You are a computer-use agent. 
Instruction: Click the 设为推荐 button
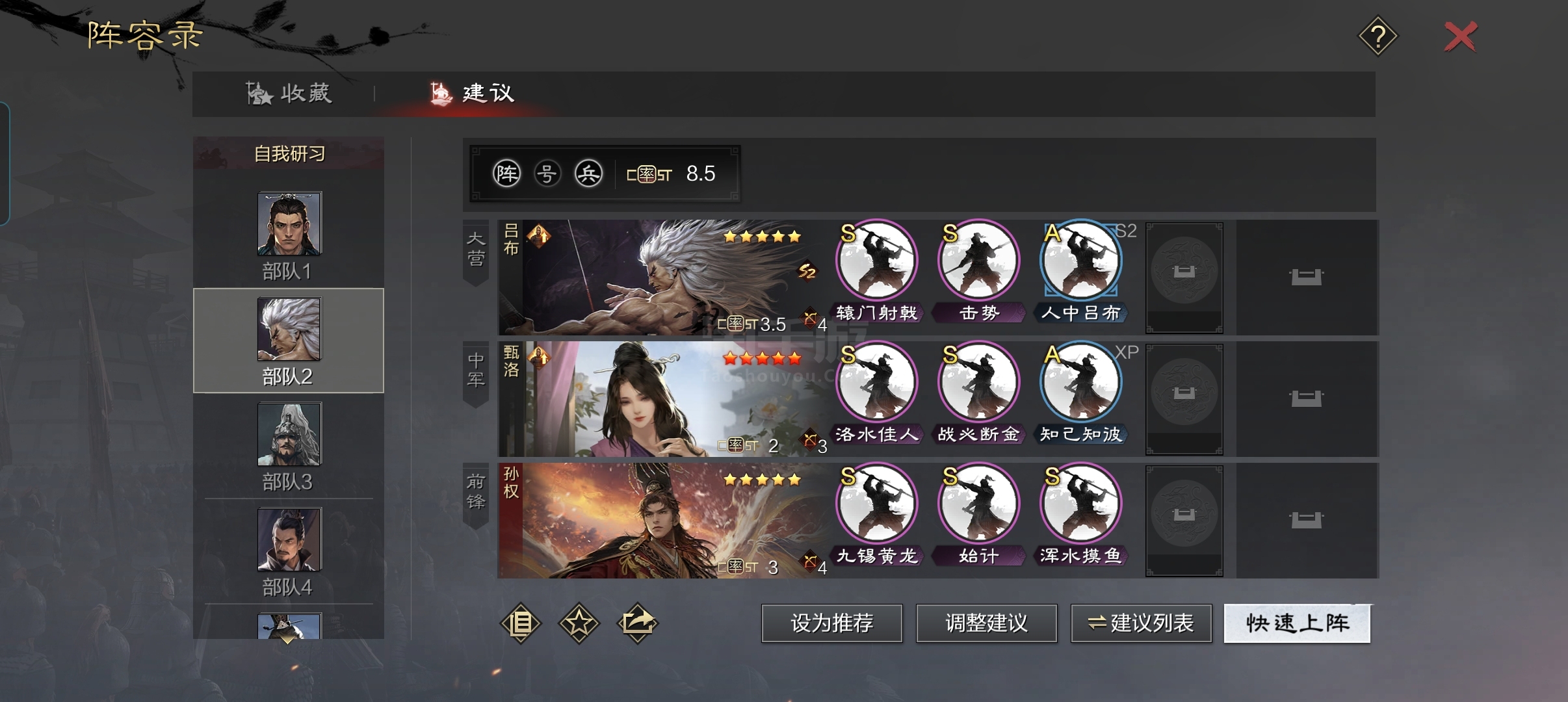(831, 623)
